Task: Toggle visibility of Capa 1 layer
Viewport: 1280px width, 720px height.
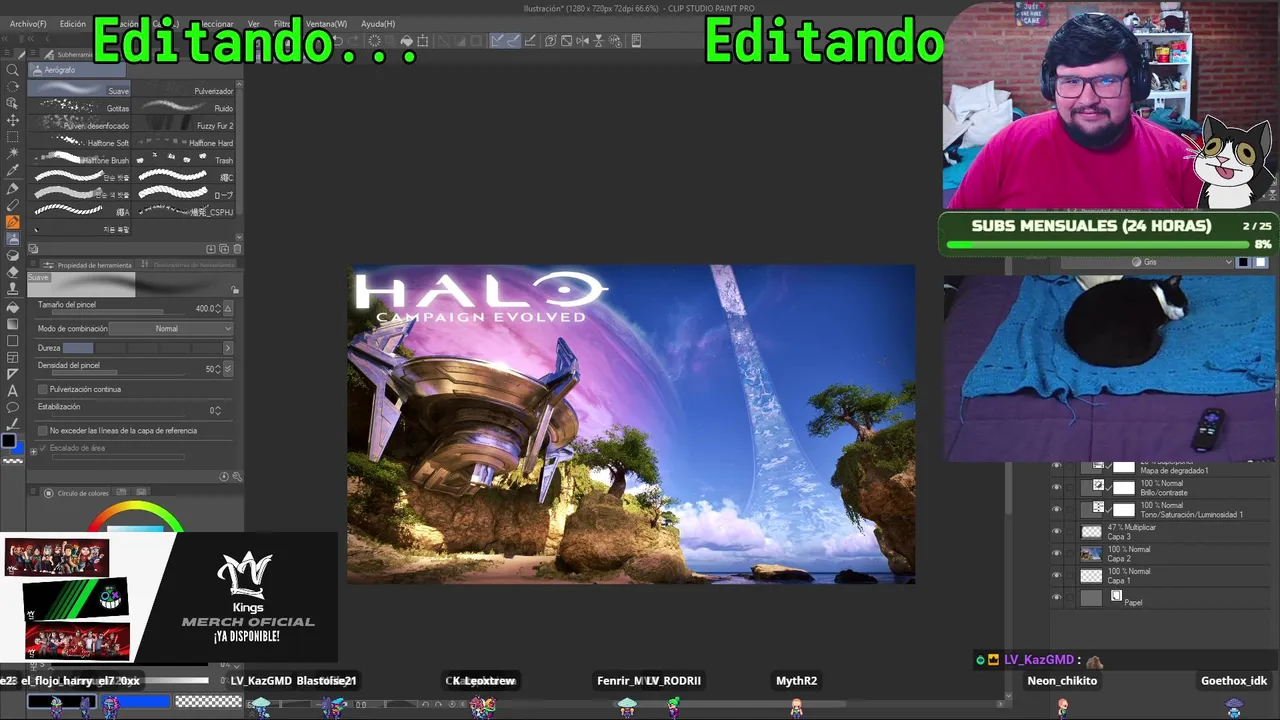Action: click(1056, 575)
